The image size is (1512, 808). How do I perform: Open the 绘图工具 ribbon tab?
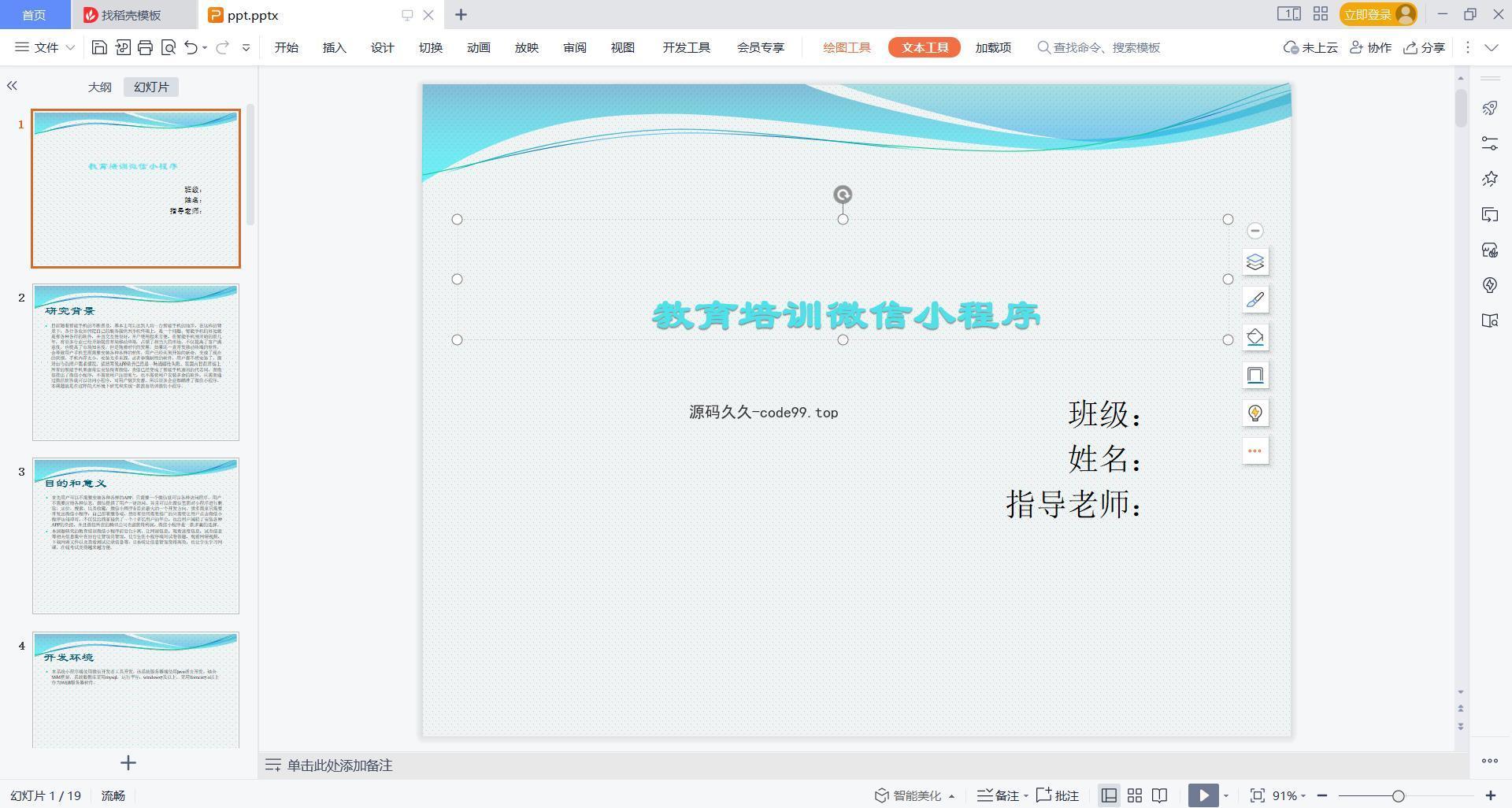[x=847, y=47]
